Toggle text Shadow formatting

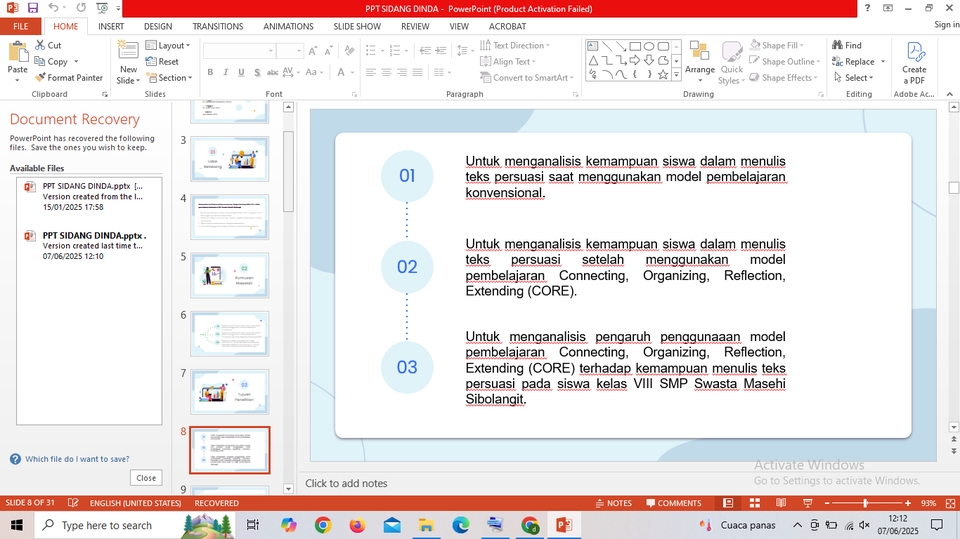tap(257, 72)
